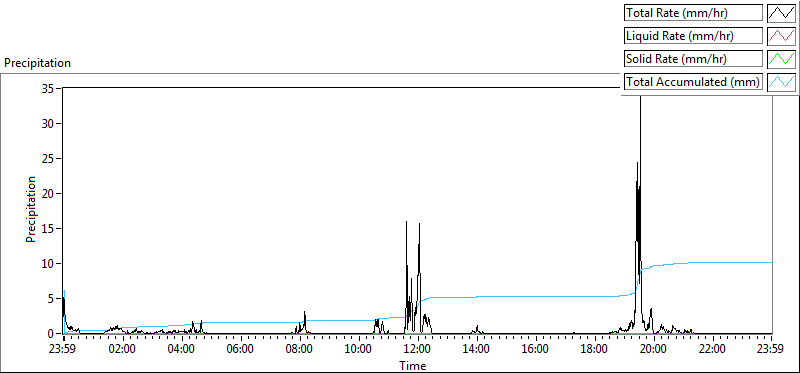Click the 20 y-axis tick value
The image size is (800, 373).
coord(49,193)
